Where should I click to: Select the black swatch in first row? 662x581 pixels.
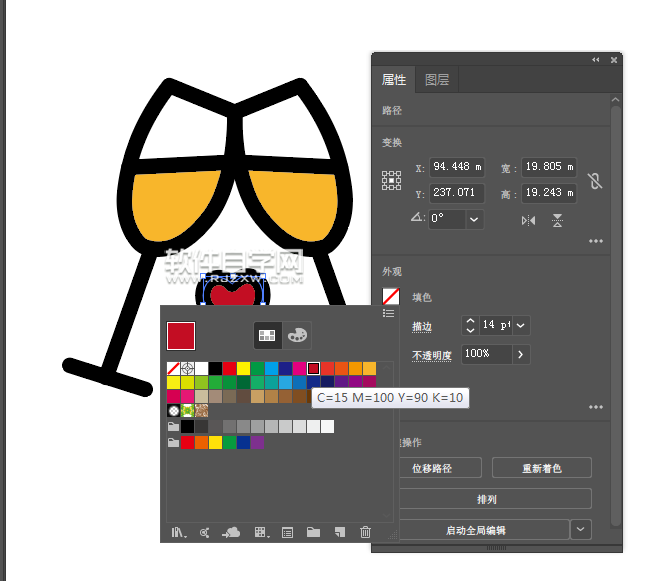pyautogui.click(x=215, y=369)
